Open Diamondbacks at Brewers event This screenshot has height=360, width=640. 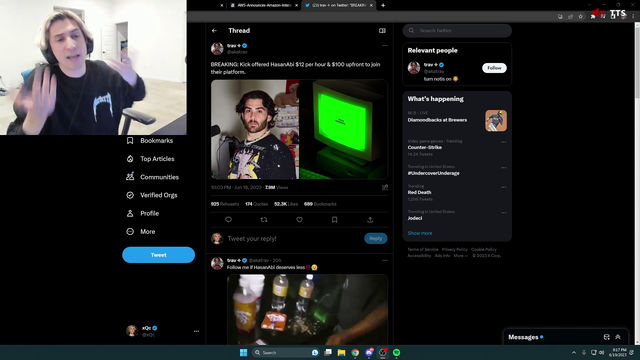tap(437, 120)
